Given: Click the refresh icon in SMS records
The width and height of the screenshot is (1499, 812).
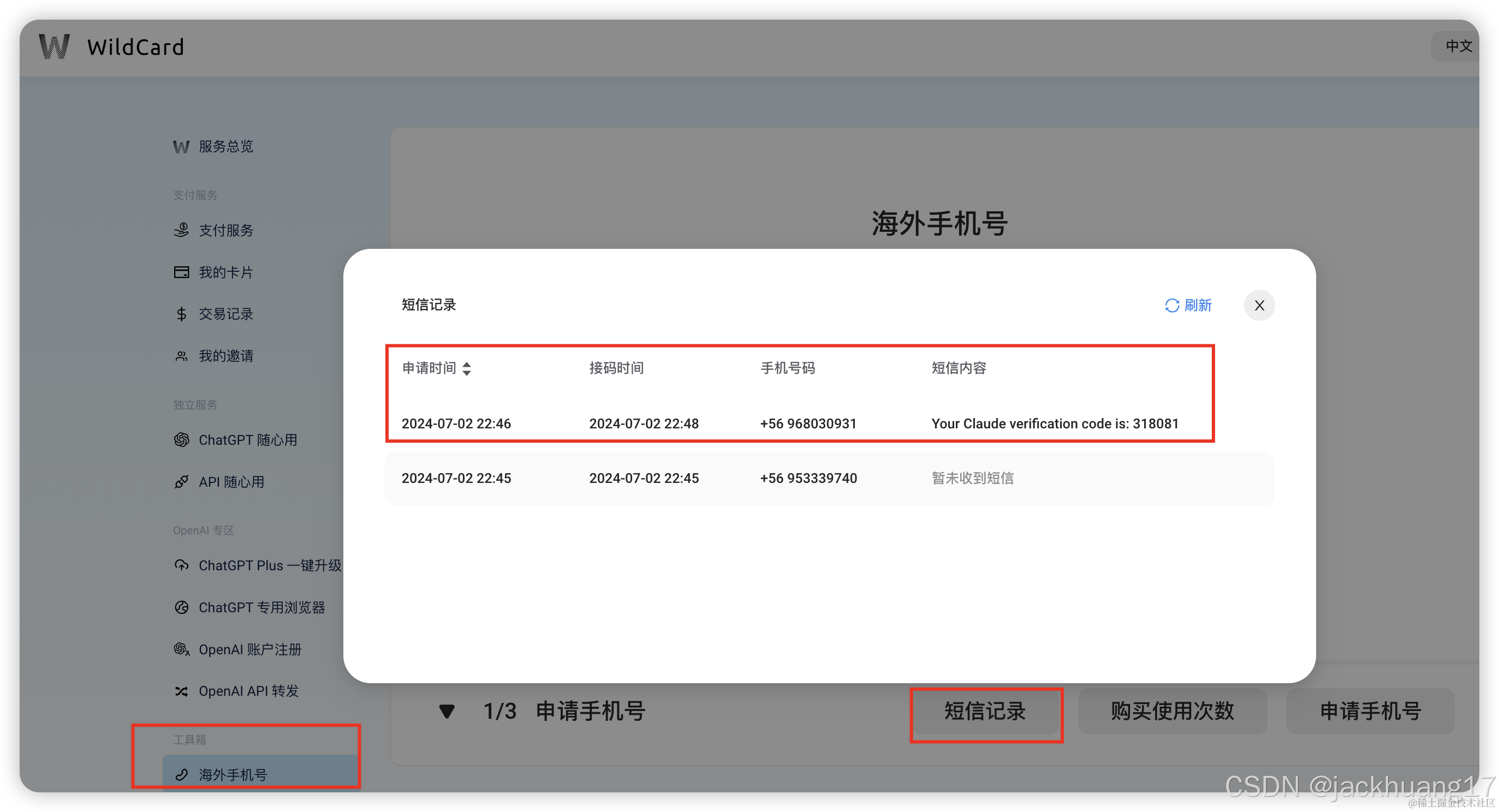Looking at the screenshot, I should tap(1171, 306).
